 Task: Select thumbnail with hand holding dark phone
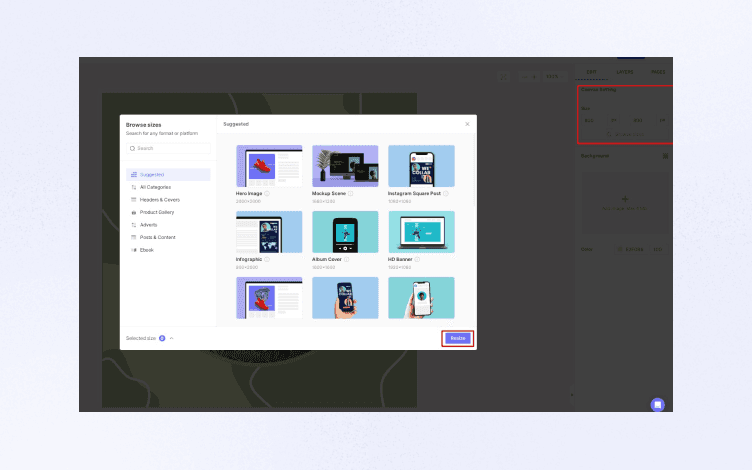tap(345, 298)
